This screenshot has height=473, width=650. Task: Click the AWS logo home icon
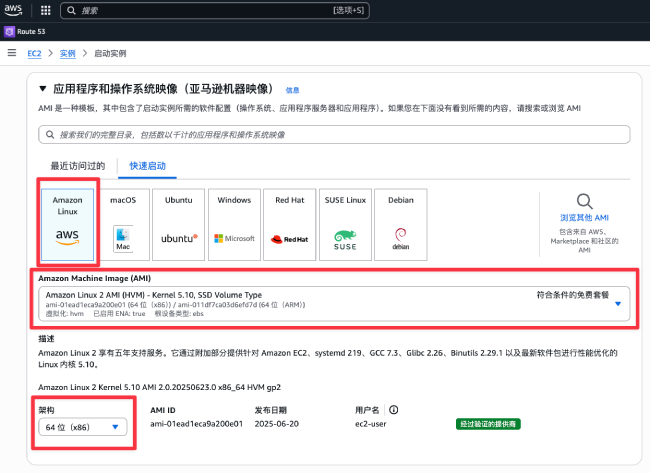click(x=13, y=10)
